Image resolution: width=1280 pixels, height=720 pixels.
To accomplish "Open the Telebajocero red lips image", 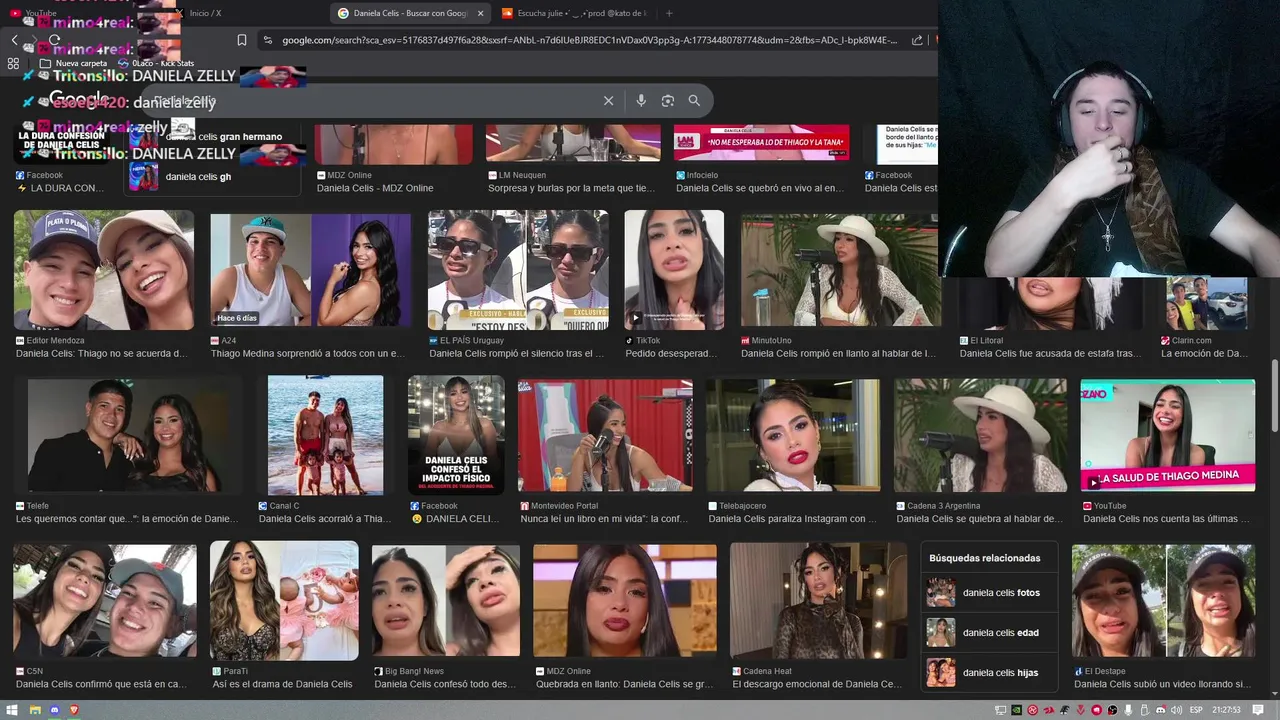I will [793, 435].
